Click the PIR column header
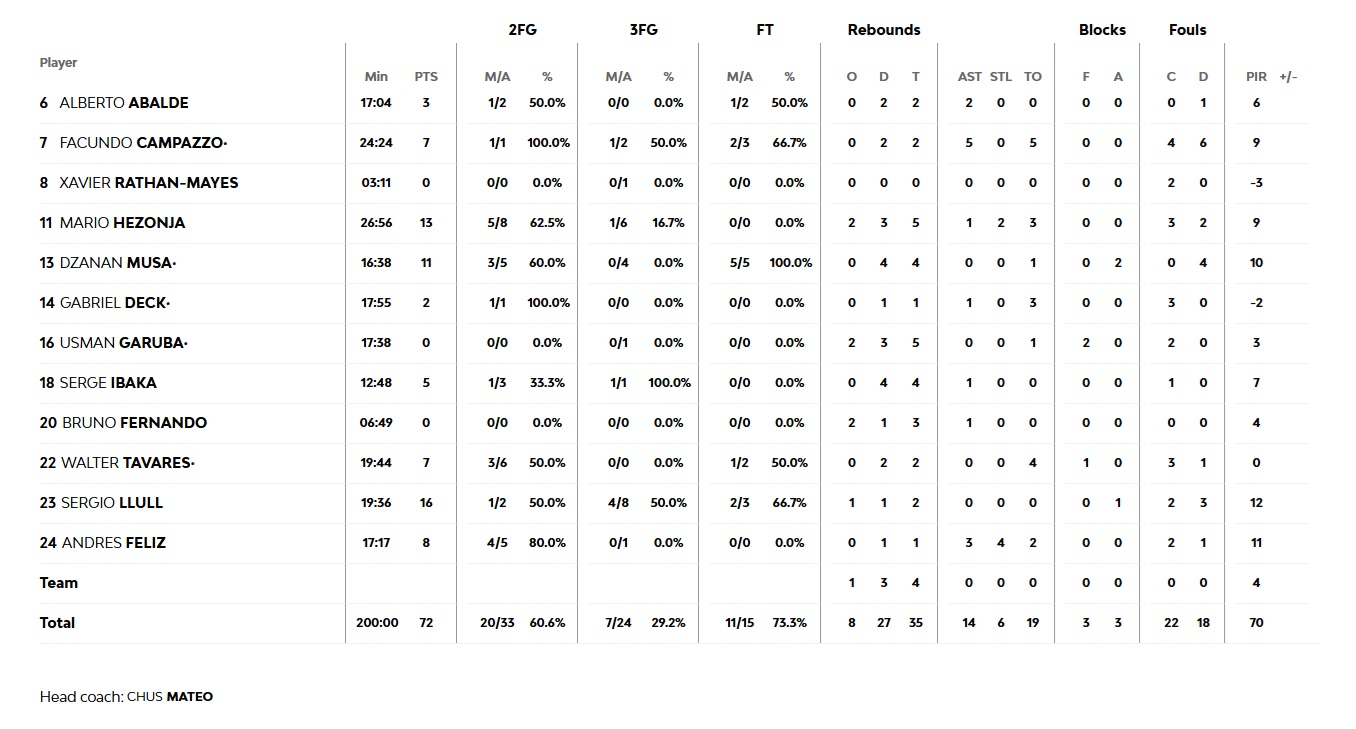 (x=1256, y=77)
